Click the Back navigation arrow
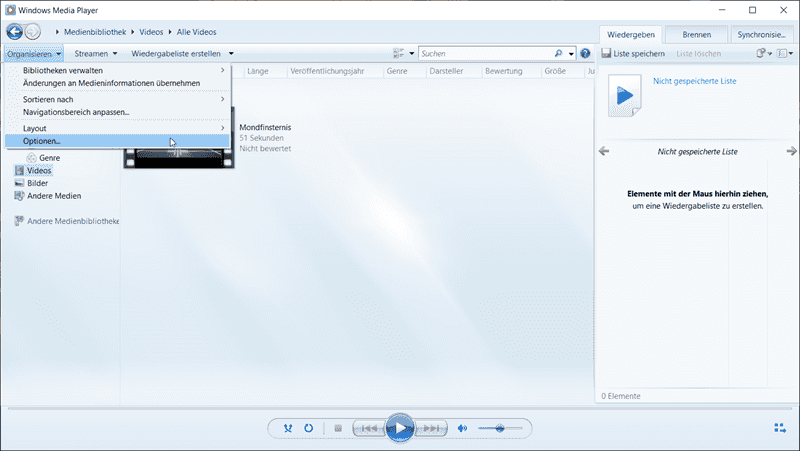Screen dimensions: 801x451 coord(14,32)
